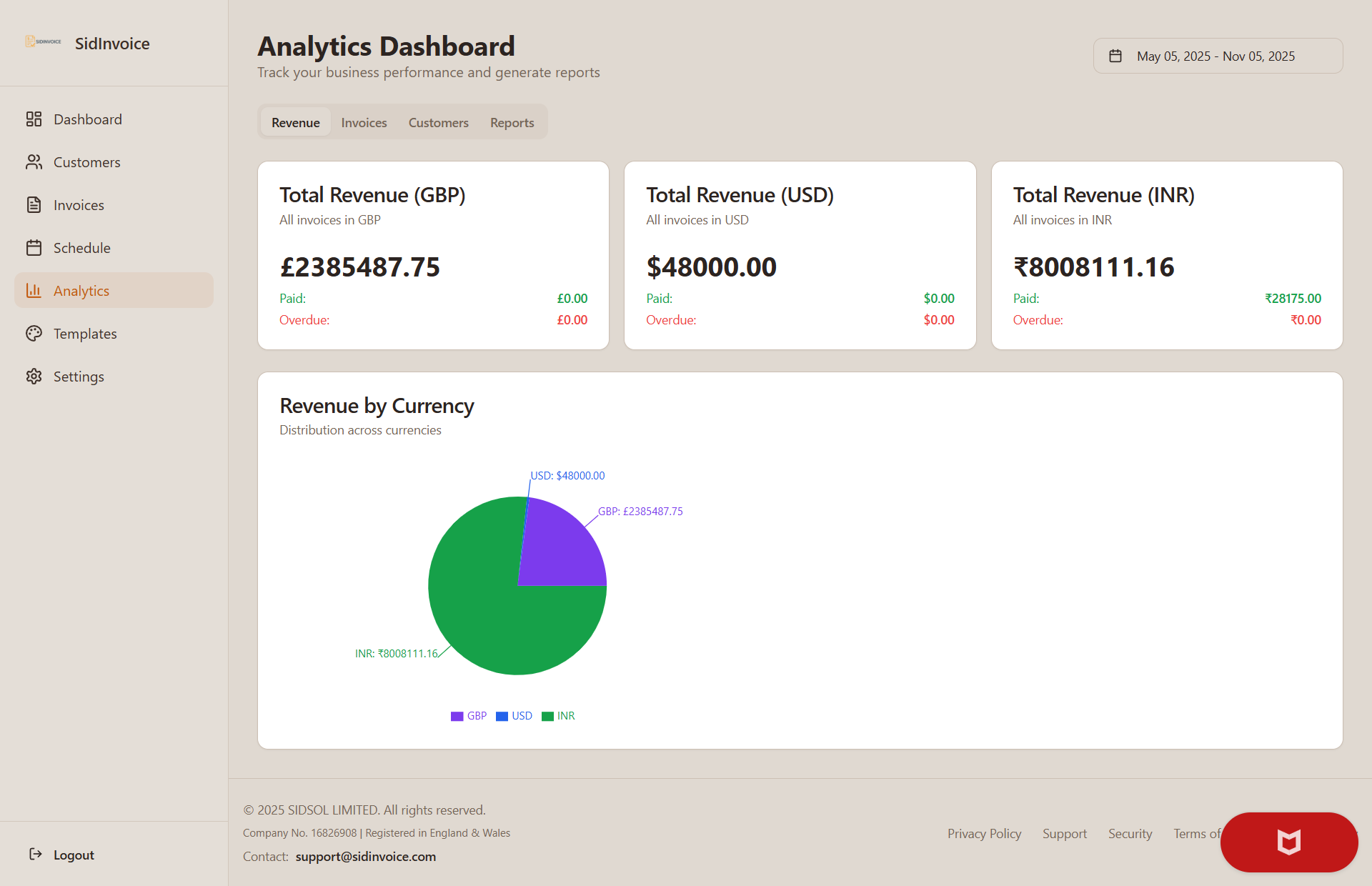Toggle INR in the pie chart legend

(558, 715)
